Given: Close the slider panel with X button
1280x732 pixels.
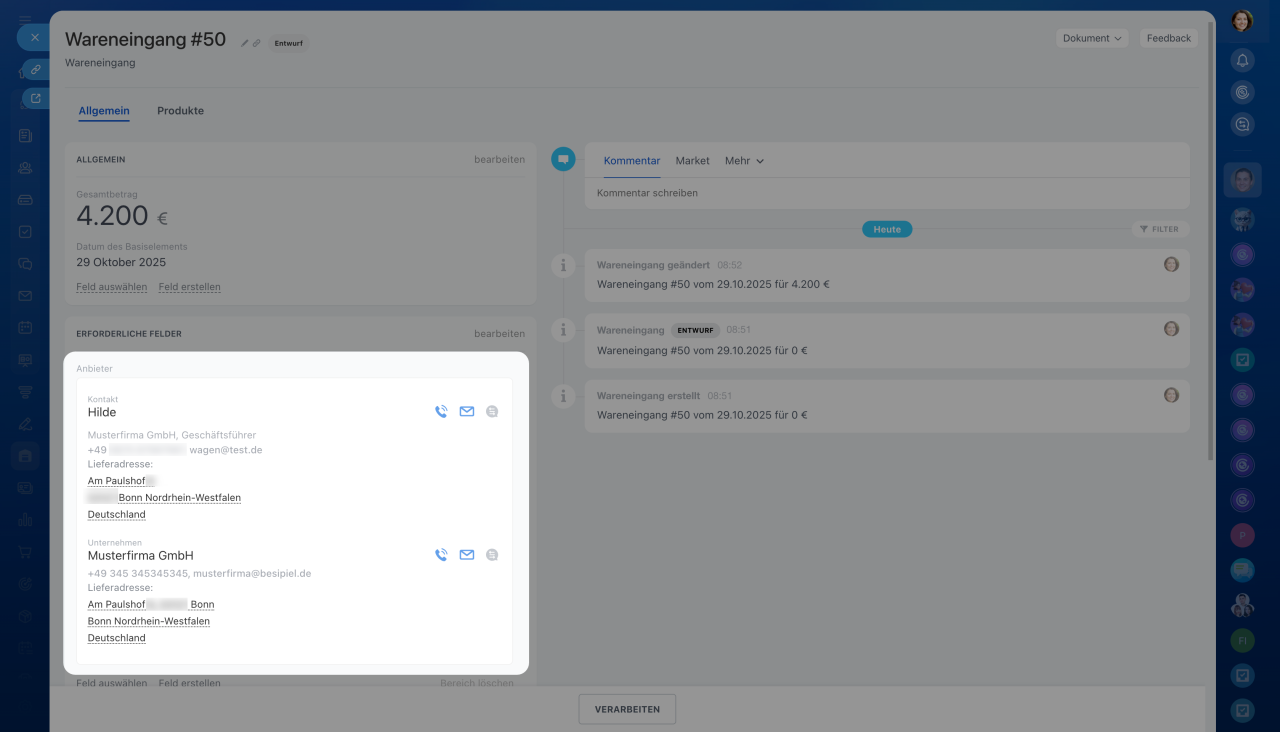Looking at the screenshot, I should pyautogui.click(x=34, y=38).
